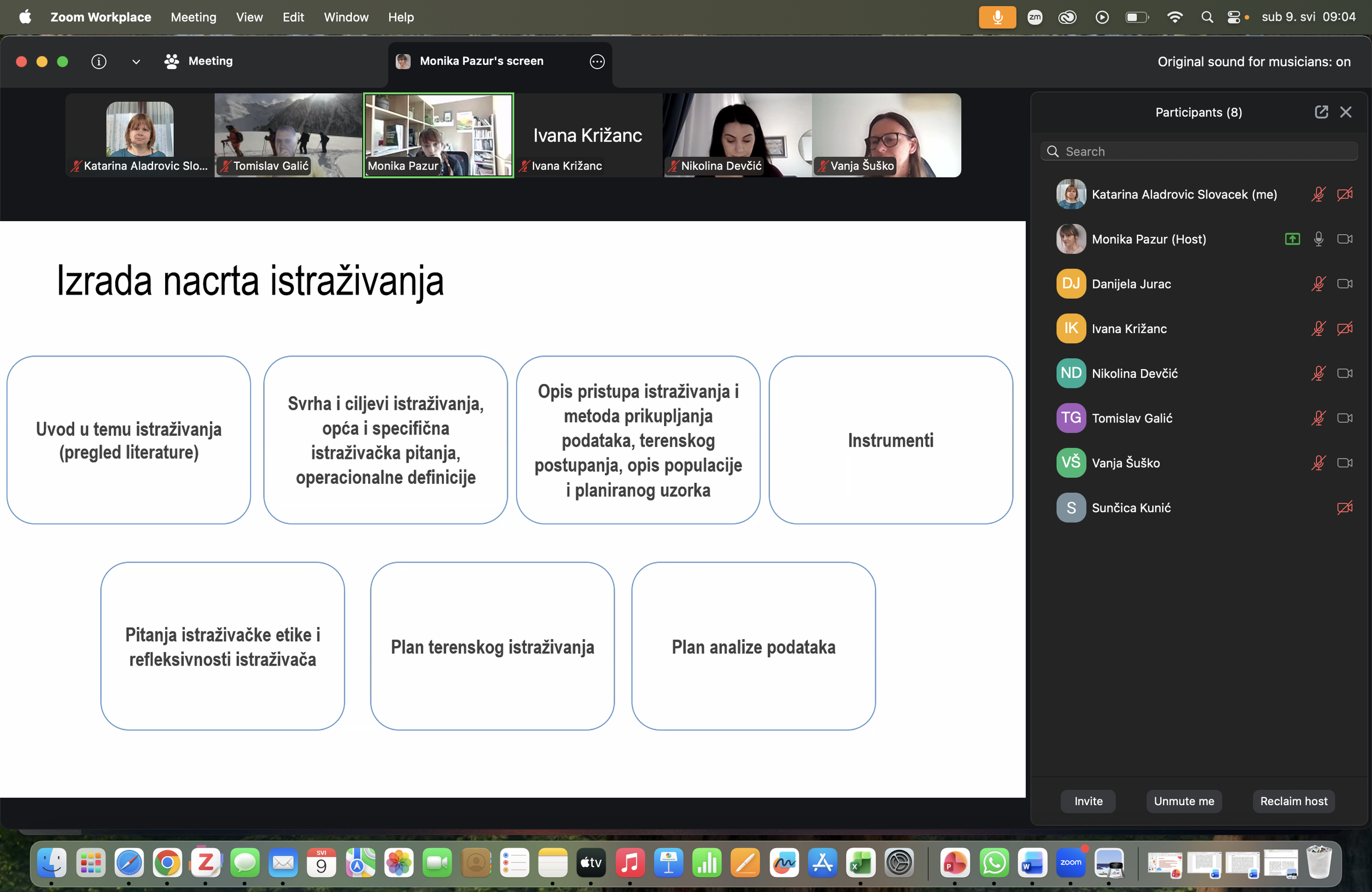Open Spotlight search in menu bar
The width and height of the screenshot is (1372, 892).
1207,18
